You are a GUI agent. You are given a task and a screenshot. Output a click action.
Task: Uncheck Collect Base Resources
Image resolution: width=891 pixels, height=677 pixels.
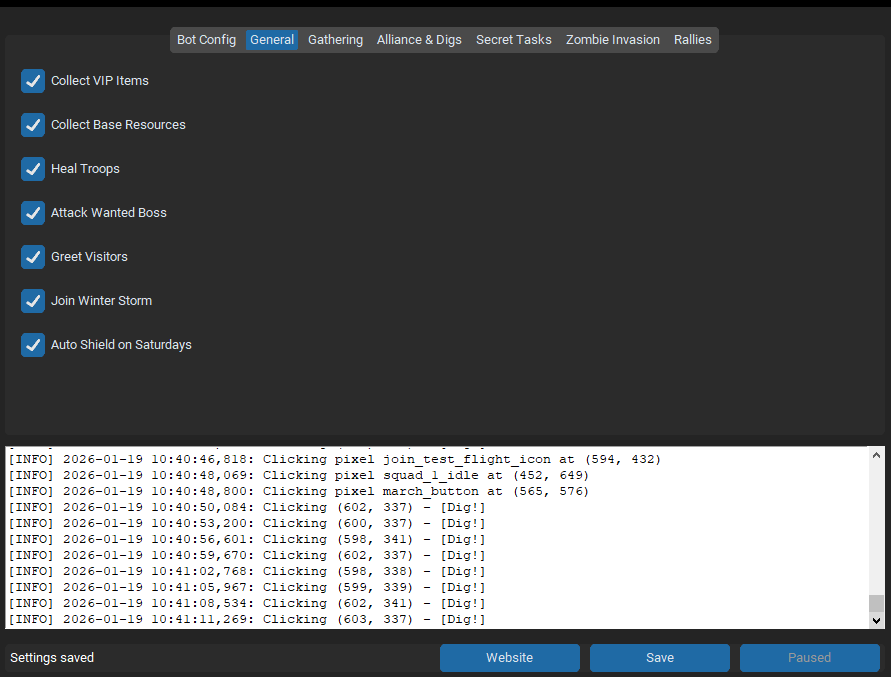pos(33,125)
